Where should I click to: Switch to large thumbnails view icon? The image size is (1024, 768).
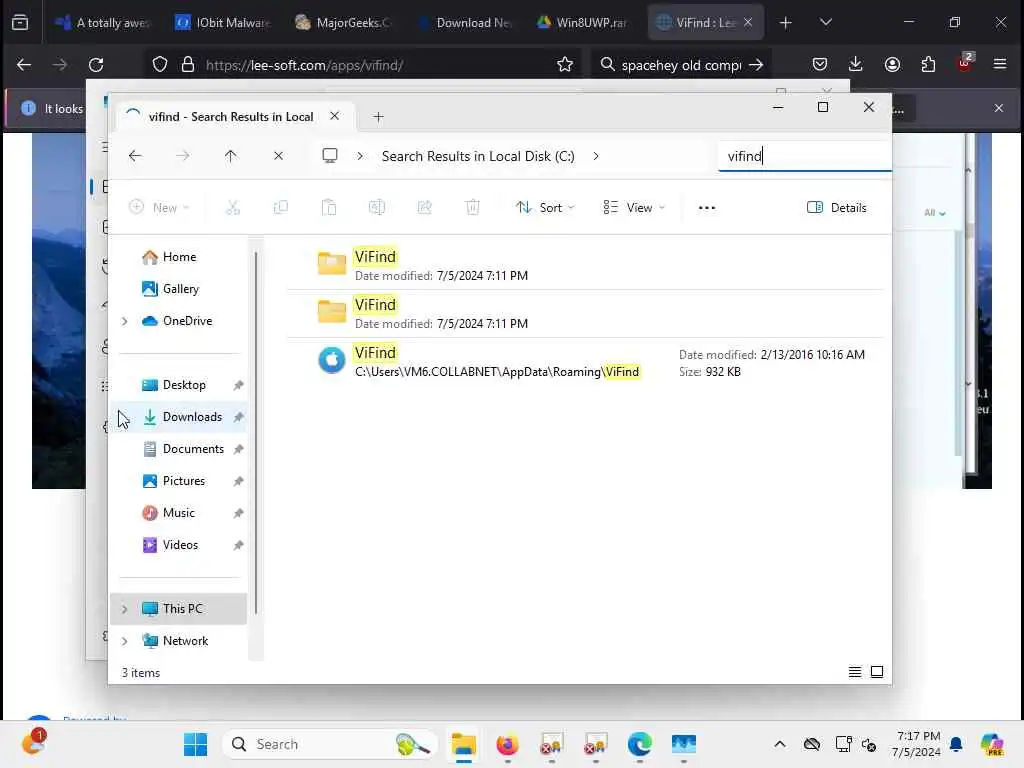(x=877, y=672)
